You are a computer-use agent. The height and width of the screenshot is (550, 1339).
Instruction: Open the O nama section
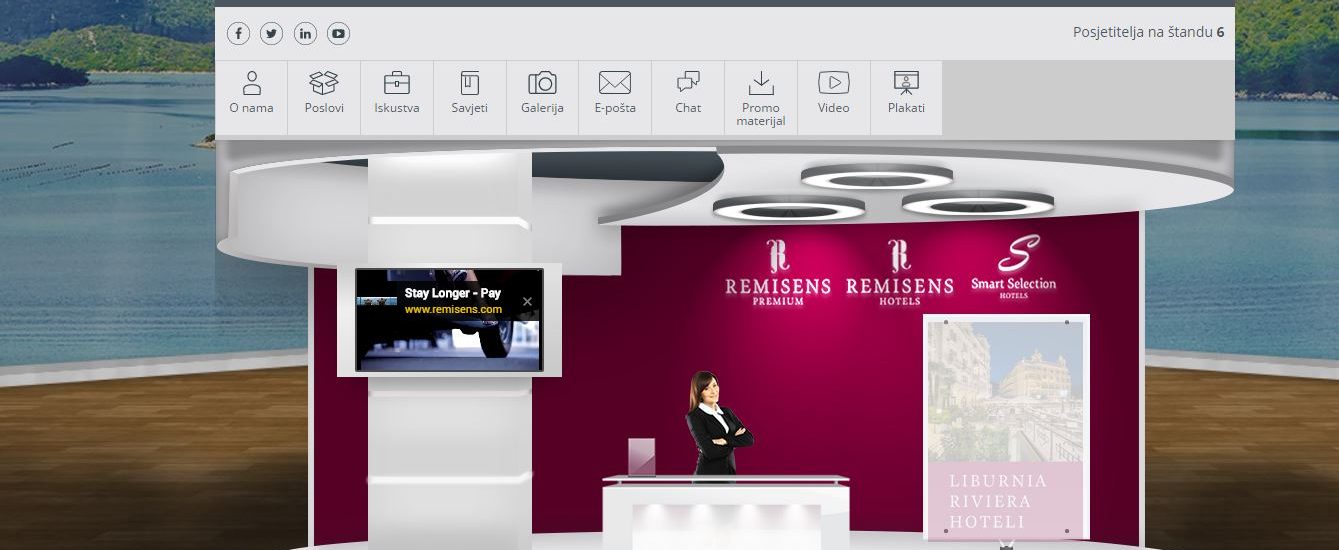coord(251,97)
